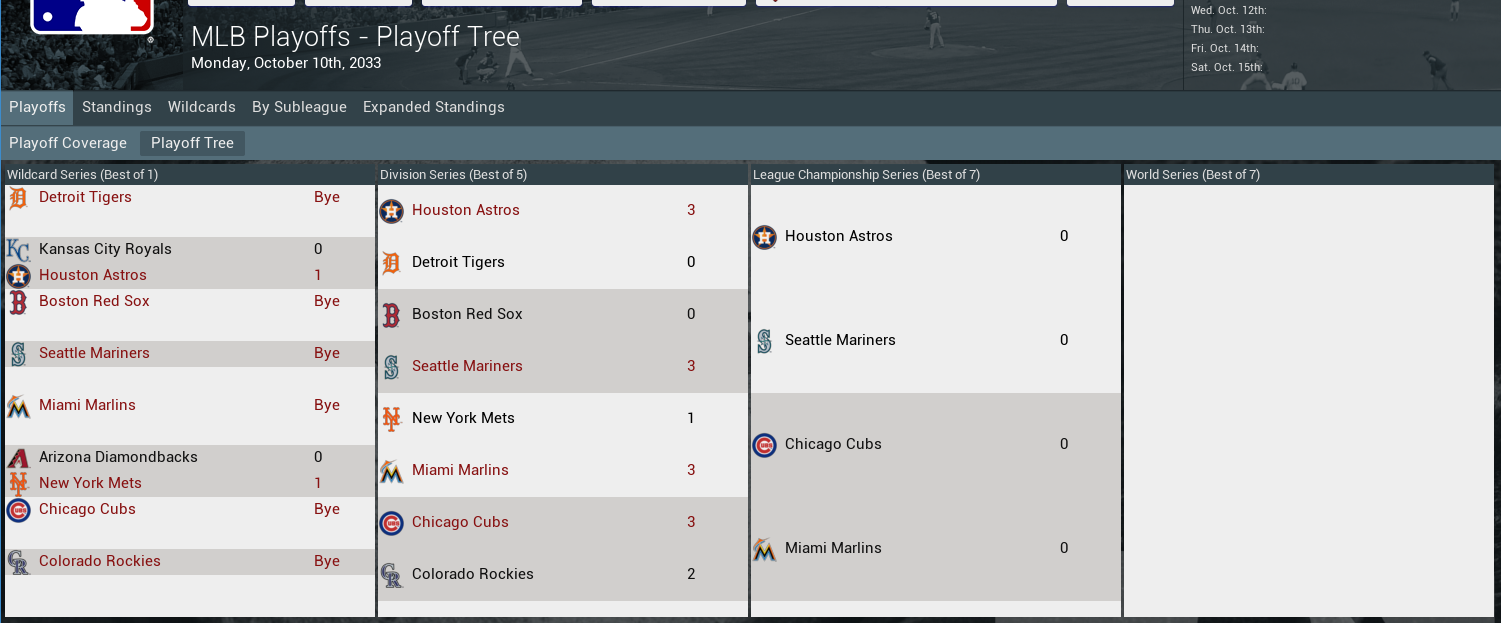Image resolution: width=1501 pixels, height=623 pixels.
Task: Open the Houston Astros link in Wildcard Series
Action: coord(93,275)
